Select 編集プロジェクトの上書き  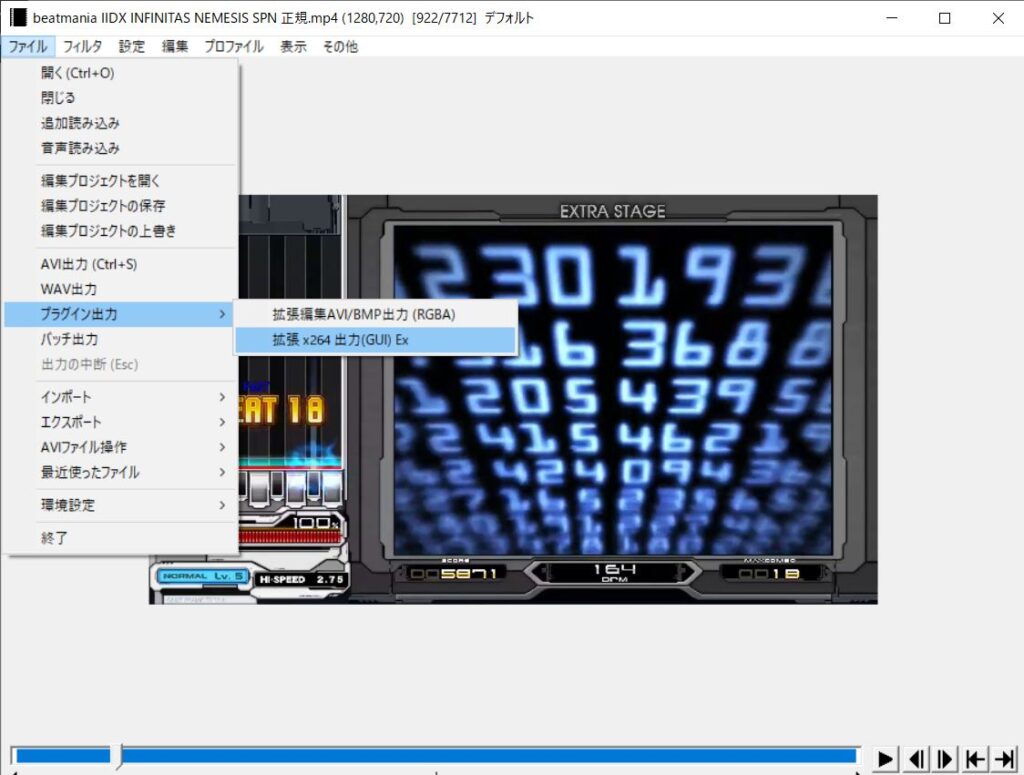click(x=121, y=231)
